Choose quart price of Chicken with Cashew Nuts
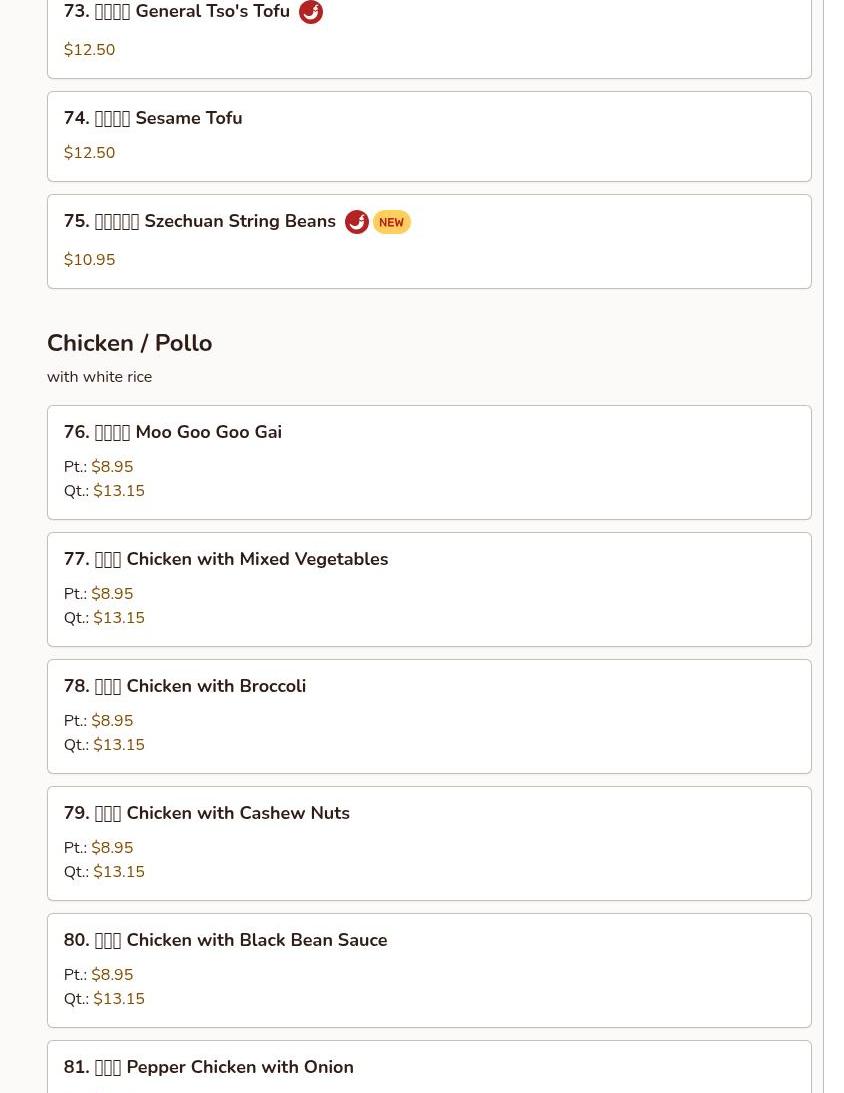 click(119, 871)
